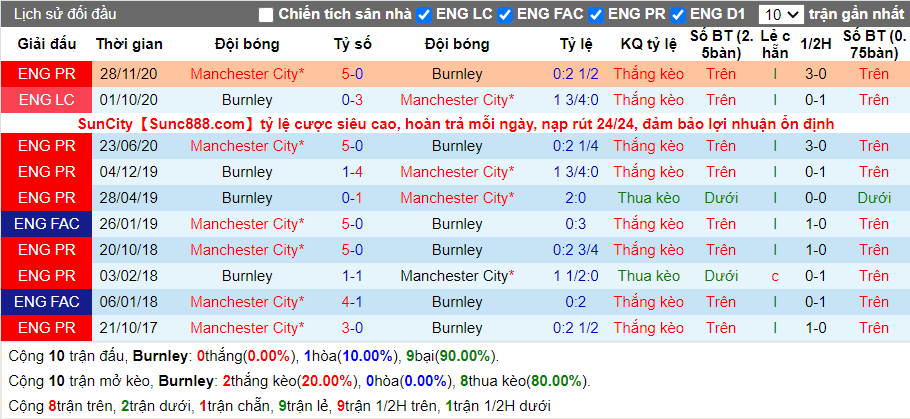Open the 1-1 score from 03/02/18
910x419 pixels.
point(352,276)
